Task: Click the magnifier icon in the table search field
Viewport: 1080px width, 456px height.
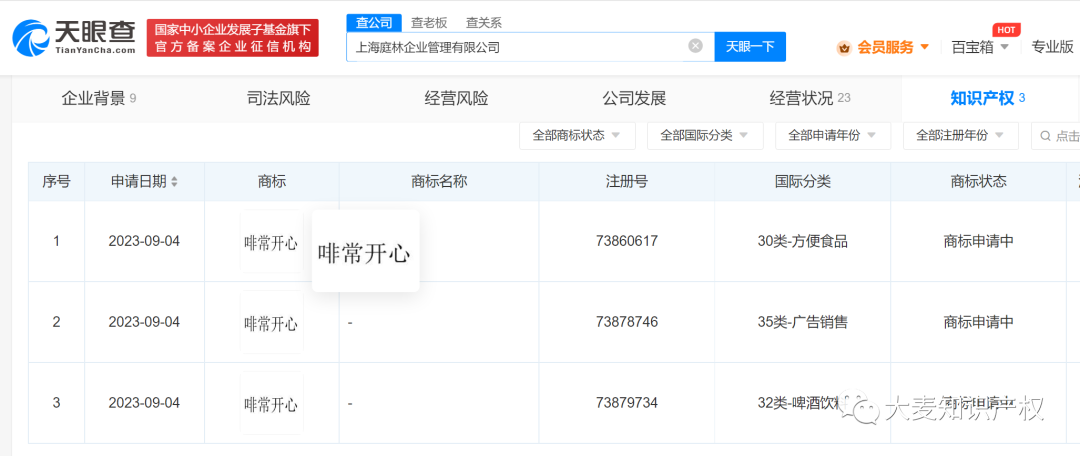Action: 1045,136
